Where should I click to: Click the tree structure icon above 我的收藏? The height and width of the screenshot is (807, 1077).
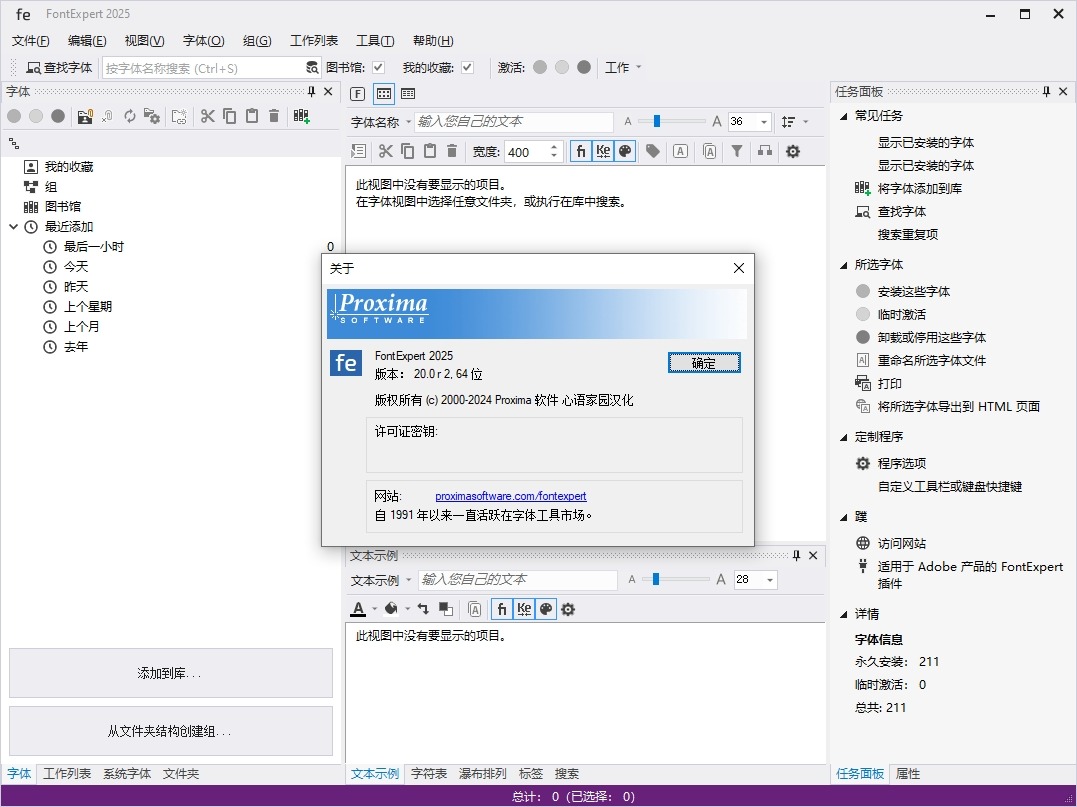pos(14,144)
